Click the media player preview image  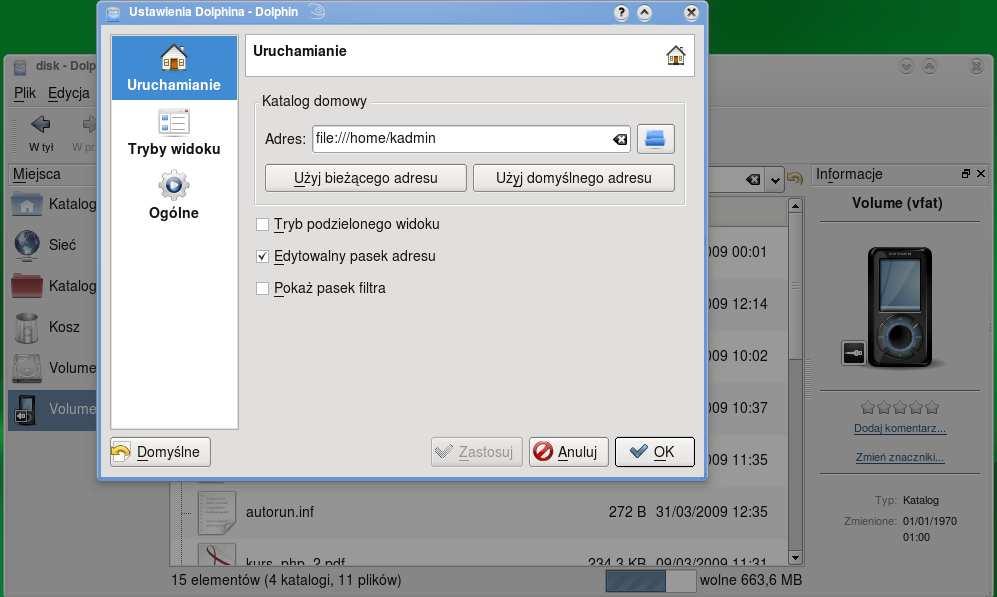898,308
